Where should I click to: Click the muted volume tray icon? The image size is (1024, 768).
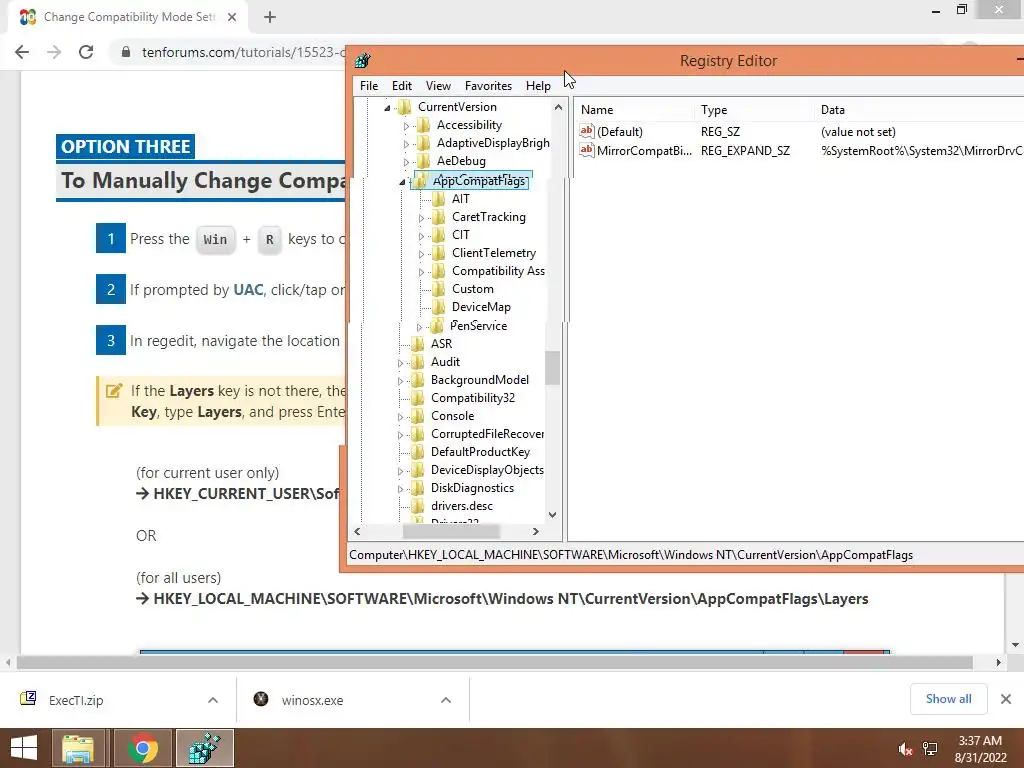click(905, 750)
